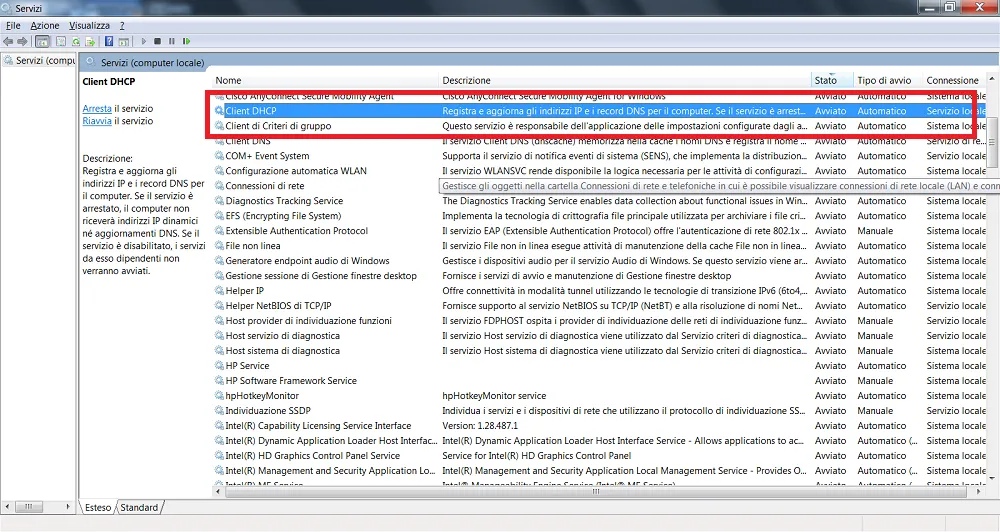Image resolution: width=1000 pixels, height=532 pixels.
Task: Toggle the show/hide console tree button
Action: click(42, 41)
